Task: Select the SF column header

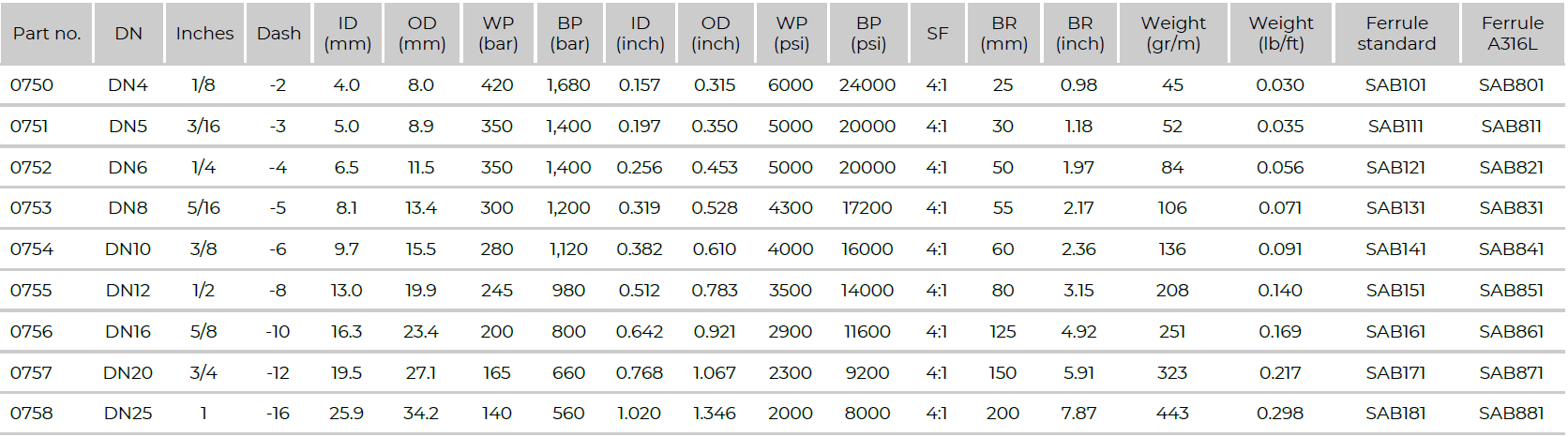Action: [x=937, y=34]
